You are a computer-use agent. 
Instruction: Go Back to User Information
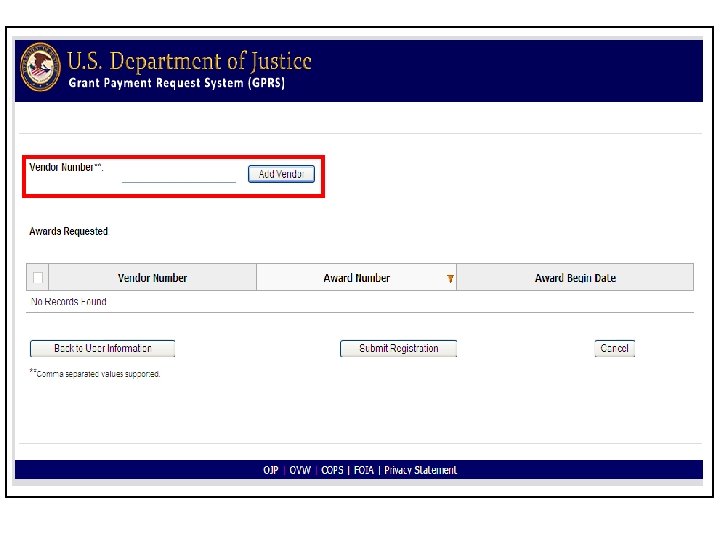point(102,348)
